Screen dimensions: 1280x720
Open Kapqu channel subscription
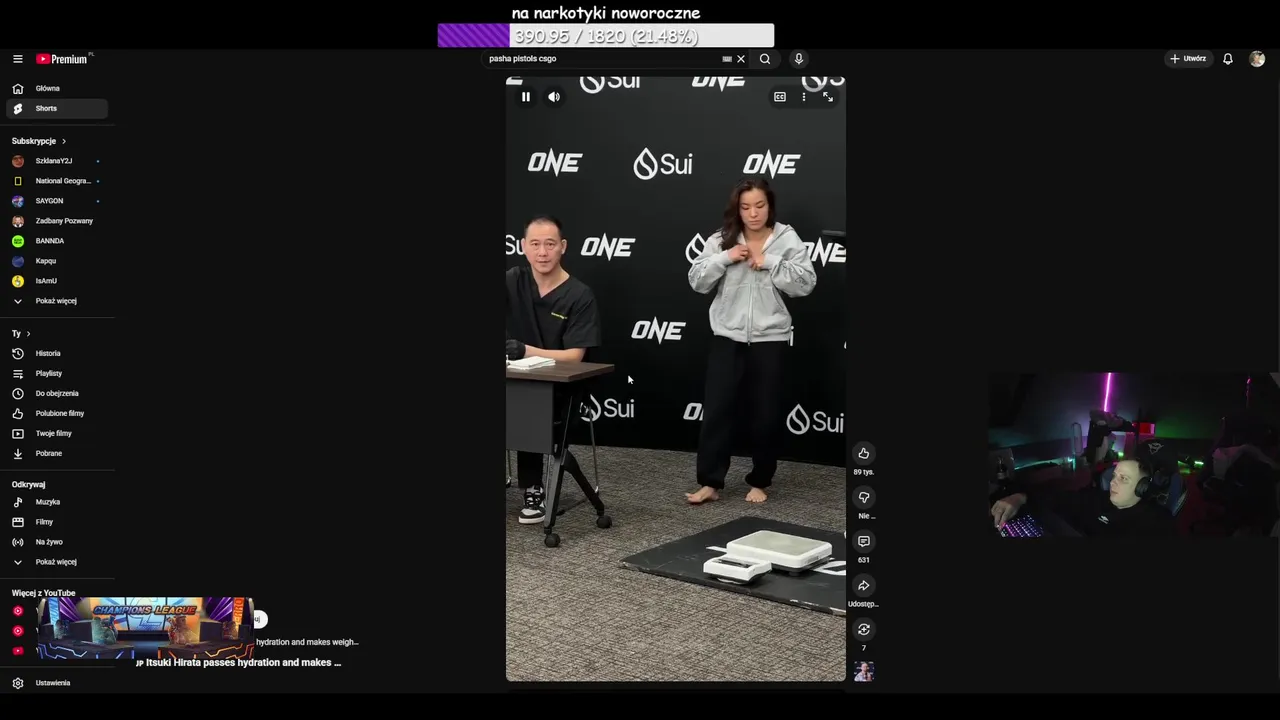(58, 261)
